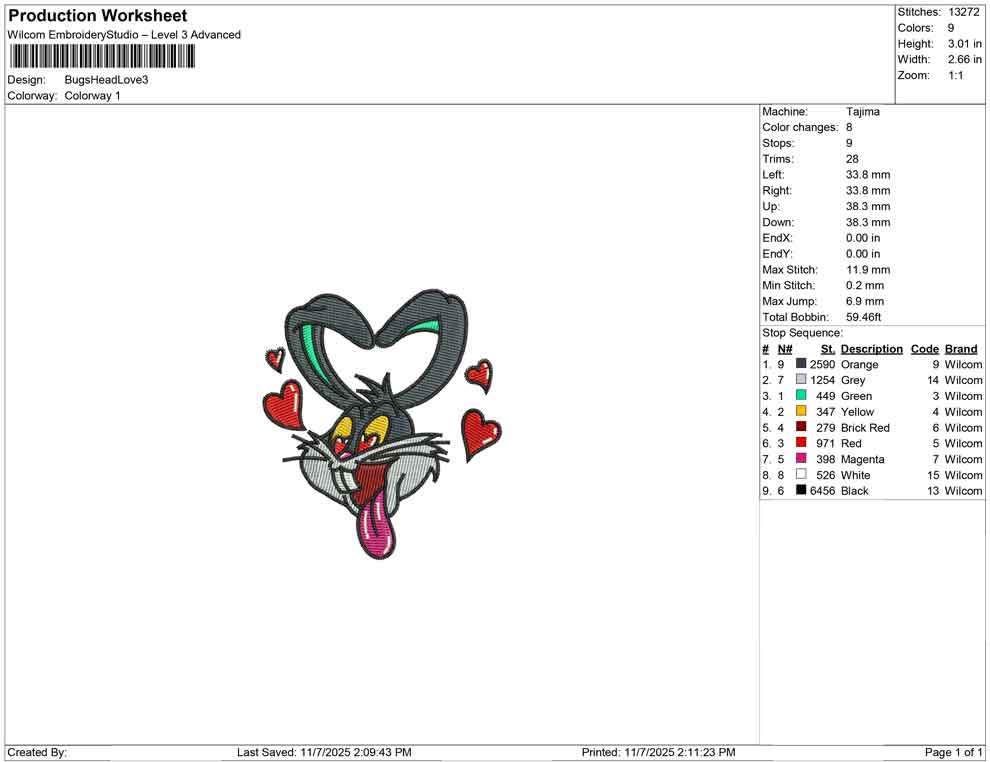Select the Yellow color chip for thread 2
The width and height of the screenshot is (990, 762).
click(x=799, y=412)
